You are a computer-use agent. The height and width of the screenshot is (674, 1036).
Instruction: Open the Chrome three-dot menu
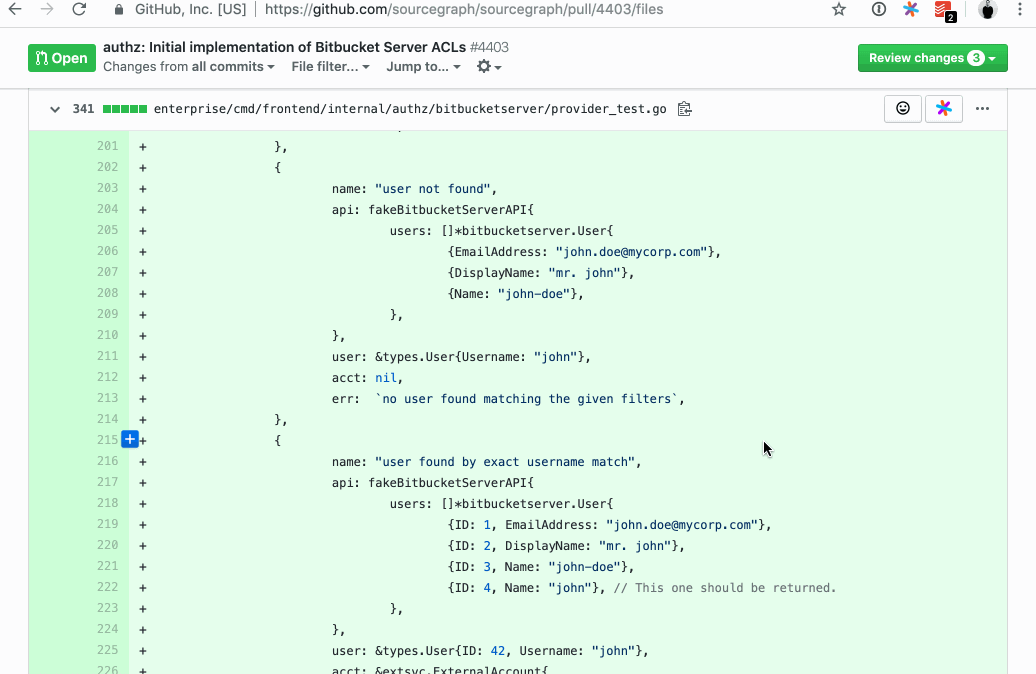pyautogui.click(x=1020, y=9)
